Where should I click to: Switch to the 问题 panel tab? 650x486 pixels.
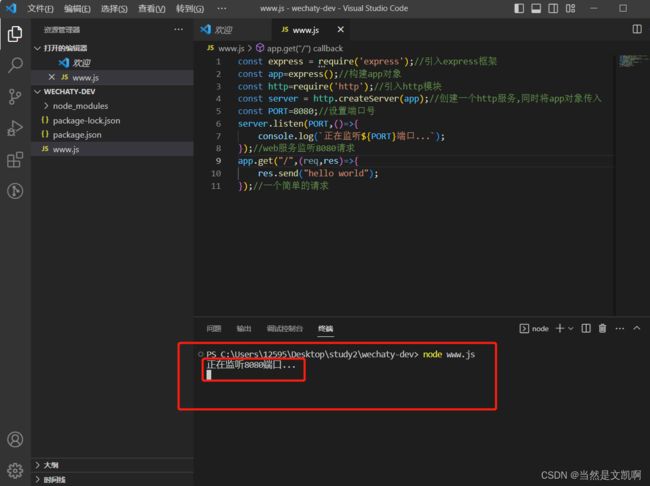click(214, 328)
